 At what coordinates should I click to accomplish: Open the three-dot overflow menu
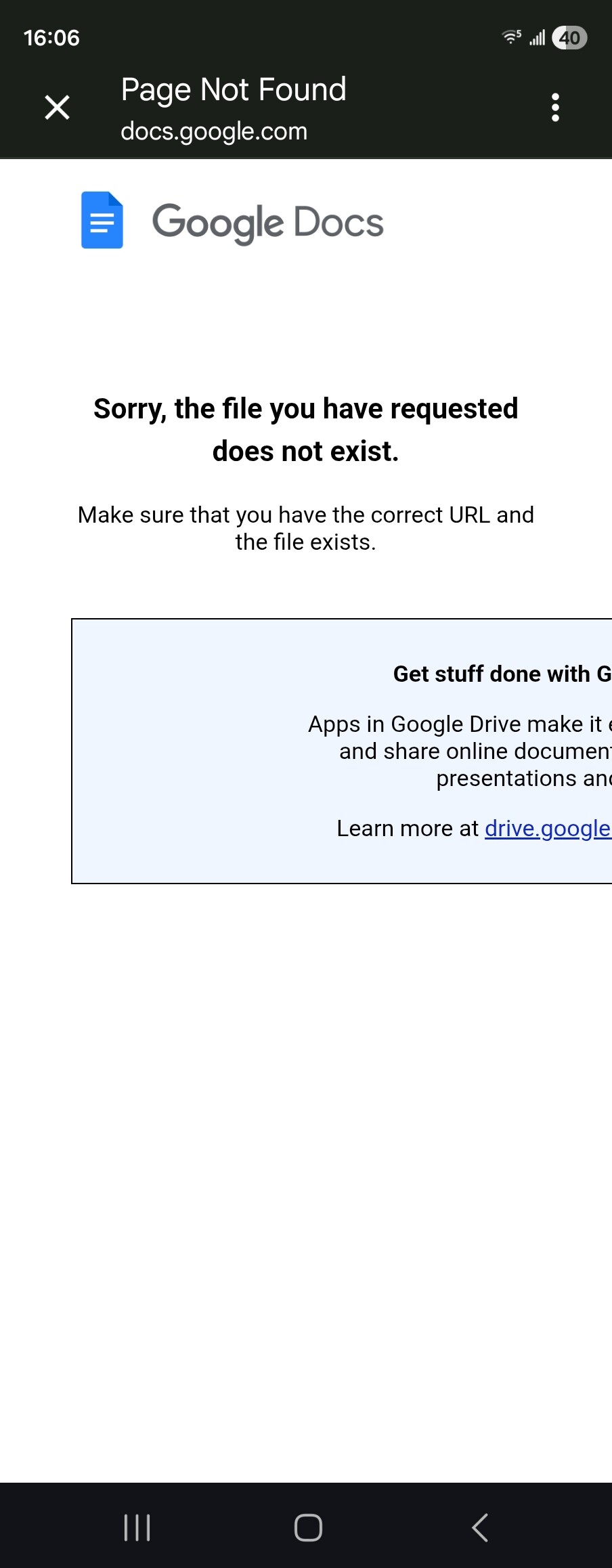pos(555,107)
